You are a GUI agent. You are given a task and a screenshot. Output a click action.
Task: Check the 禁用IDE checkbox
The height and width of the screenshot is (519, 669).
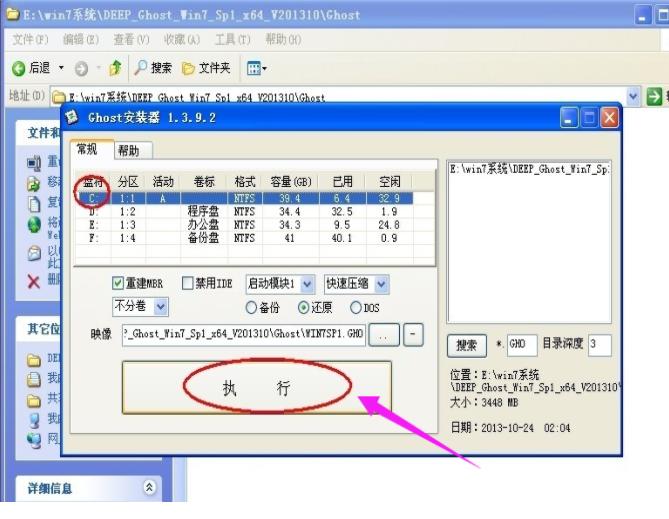[x=187, y=283]
